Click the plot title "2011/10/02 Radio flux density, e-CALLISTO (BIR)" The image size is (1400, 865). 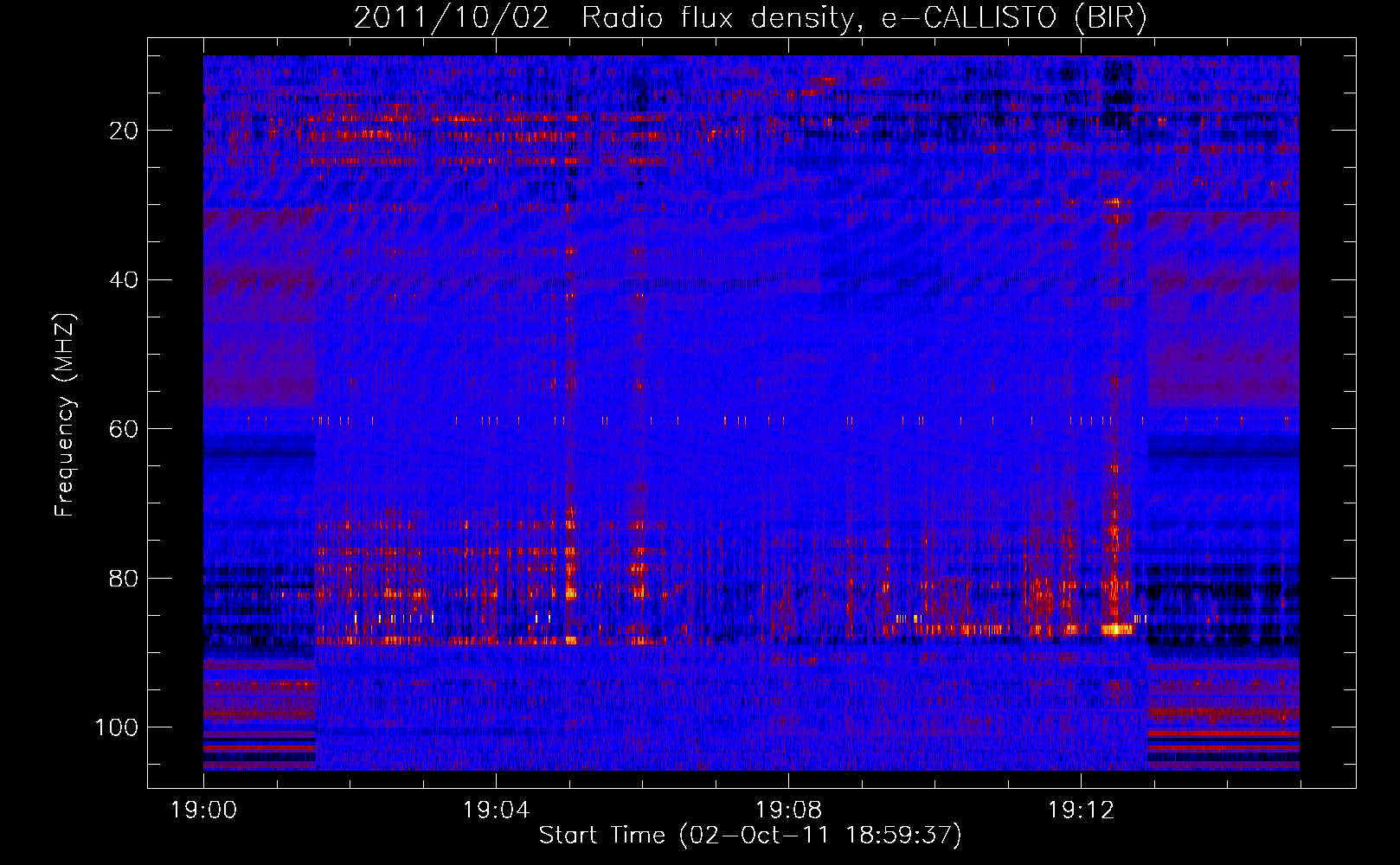pyautogui.click(x=750, y=18)
